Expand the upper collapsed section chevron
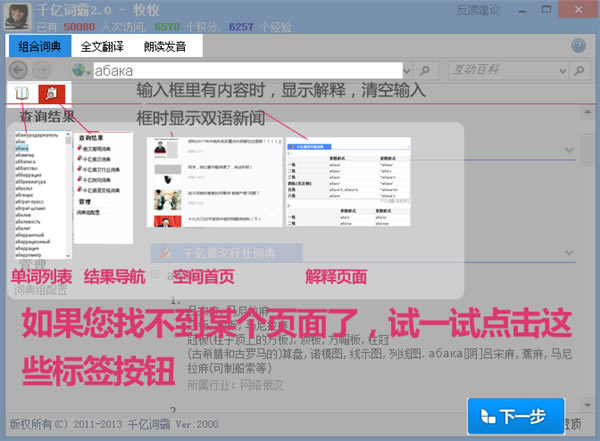This screenshot has height=441, width=600. [x=569, y=150]
